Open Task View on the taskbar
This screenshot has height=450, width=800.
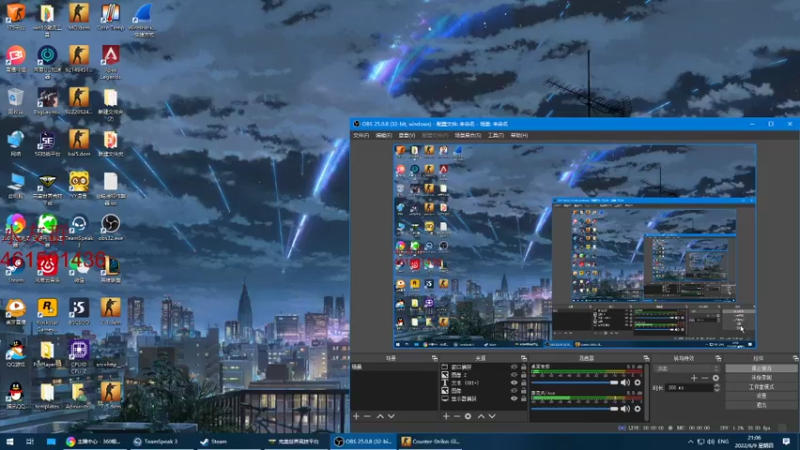pyautogui.click(x=30, y=442)
